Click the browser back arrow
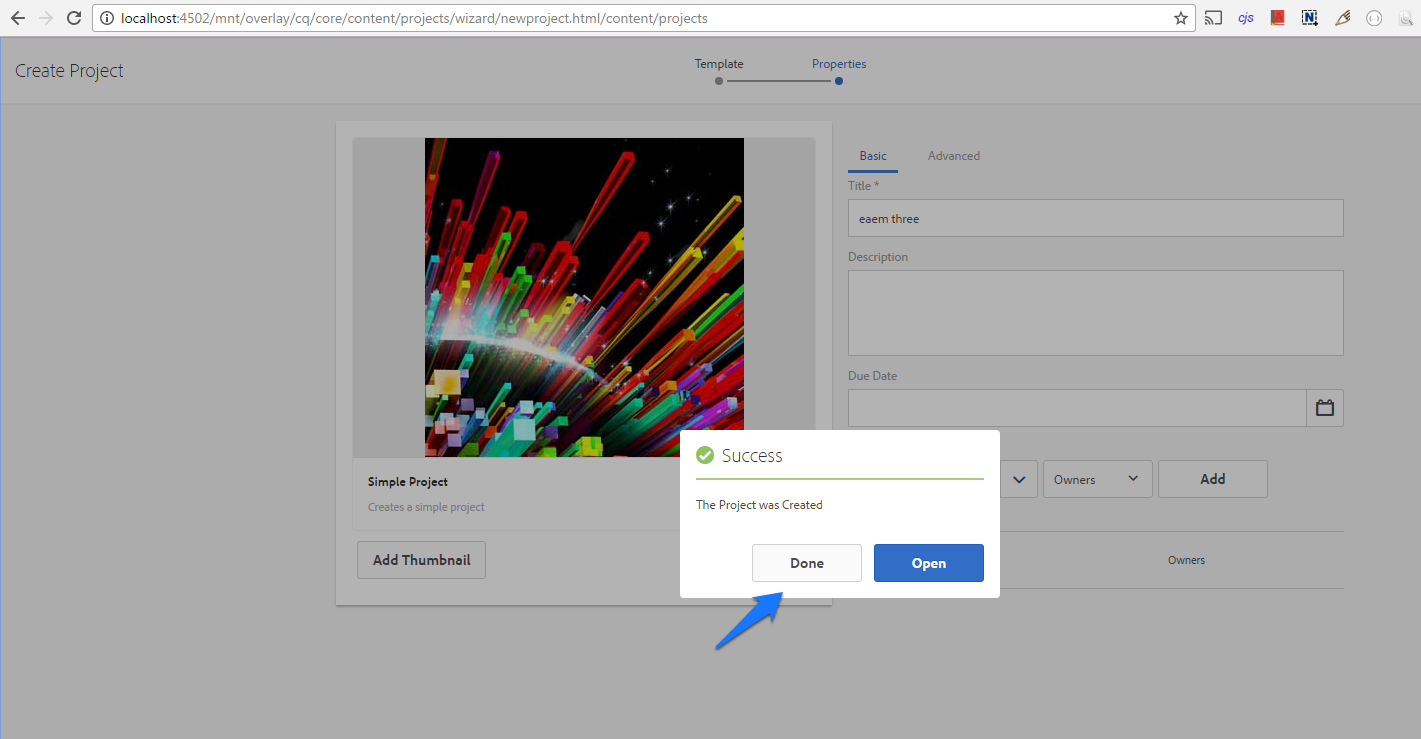This screenshot has width=1421, height=739. [x=17, y=18]
